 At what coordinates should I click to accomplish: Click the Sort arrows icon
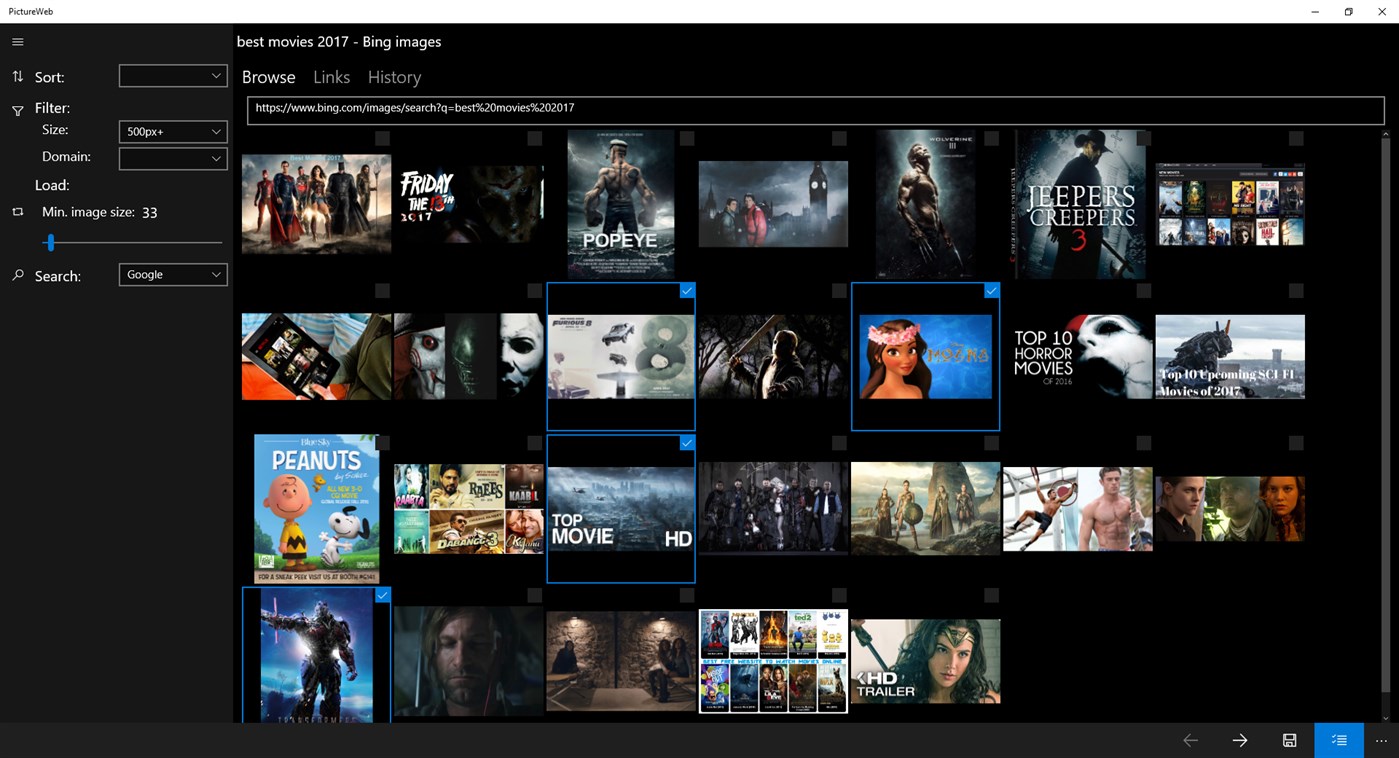pyautogui.click(x=17, y=77)
